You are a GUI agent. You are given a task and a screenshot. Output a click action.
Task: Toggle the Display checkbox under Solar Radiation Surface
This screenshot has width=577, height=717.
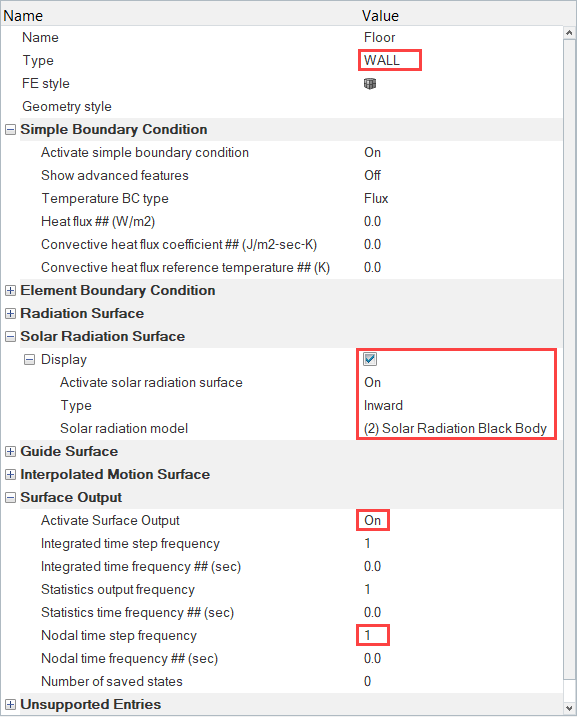pyautogui.click(x=370, y=359)
